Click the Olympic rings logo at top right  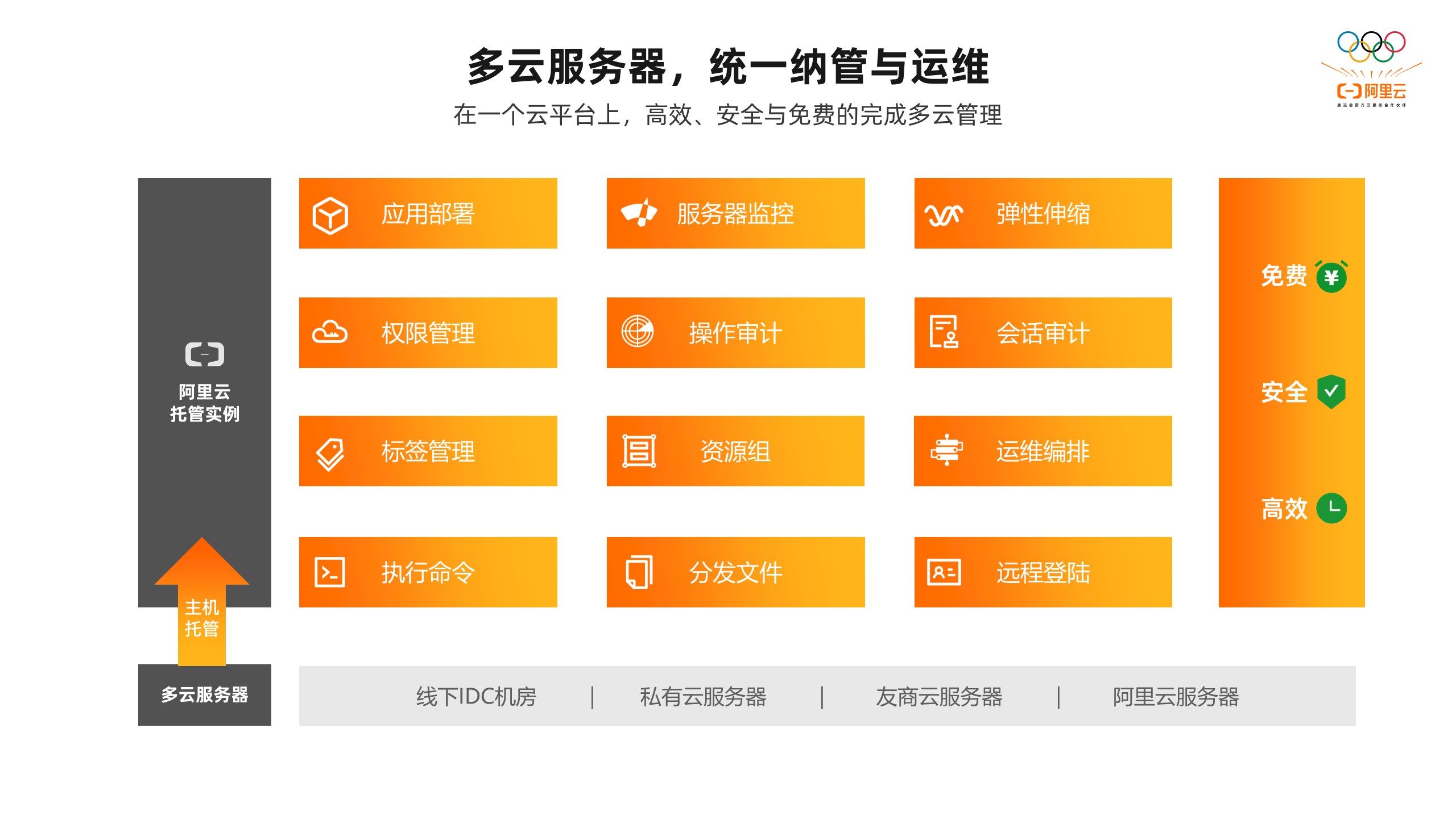pyautogui.click(x=1371, y=47)
